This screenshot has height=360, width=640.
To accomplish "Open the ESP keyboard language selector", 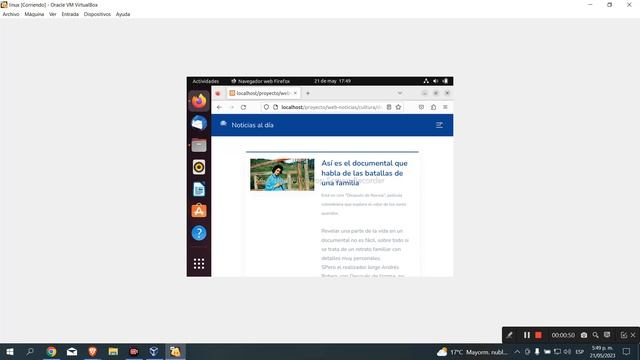I will click(x=580, y=352).
